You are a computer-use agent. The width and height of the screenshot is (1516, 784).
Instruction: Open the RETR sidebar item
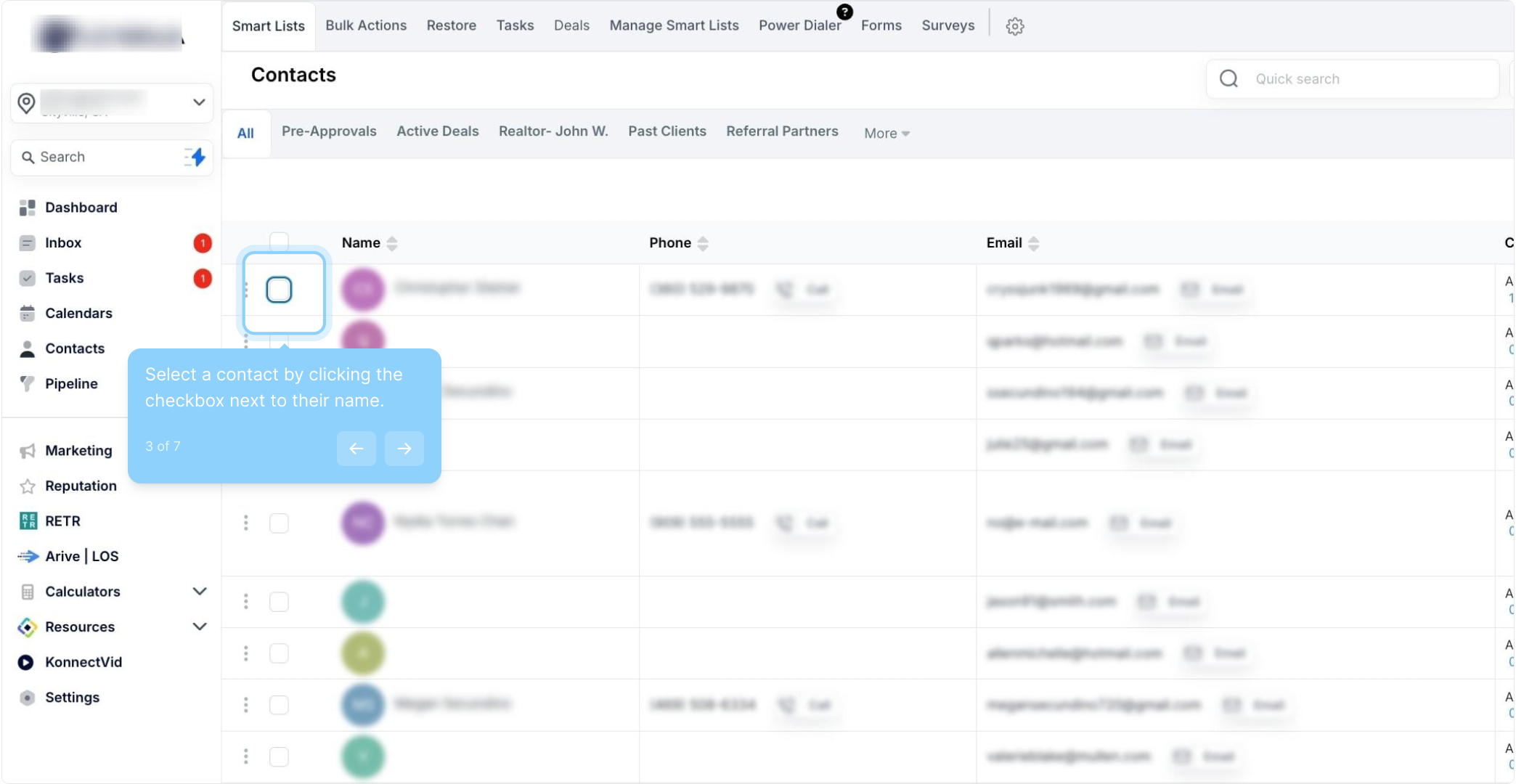coord(62,521)
